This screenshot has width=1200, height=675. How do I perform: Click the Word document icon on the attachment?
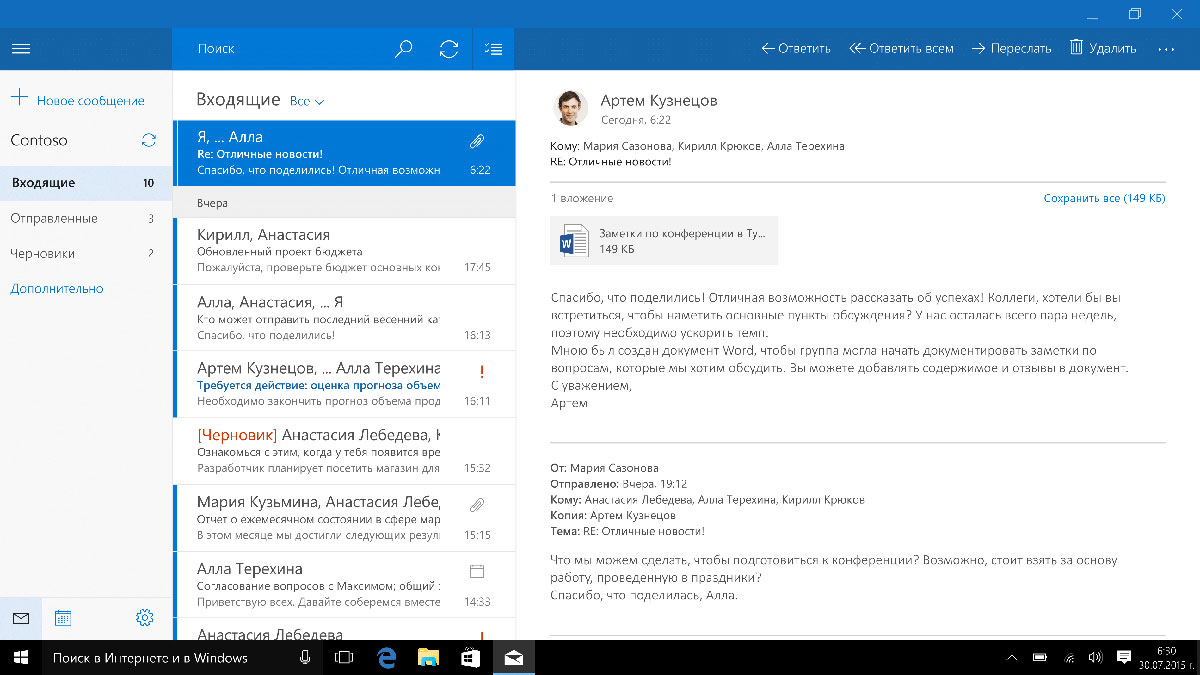574,241
